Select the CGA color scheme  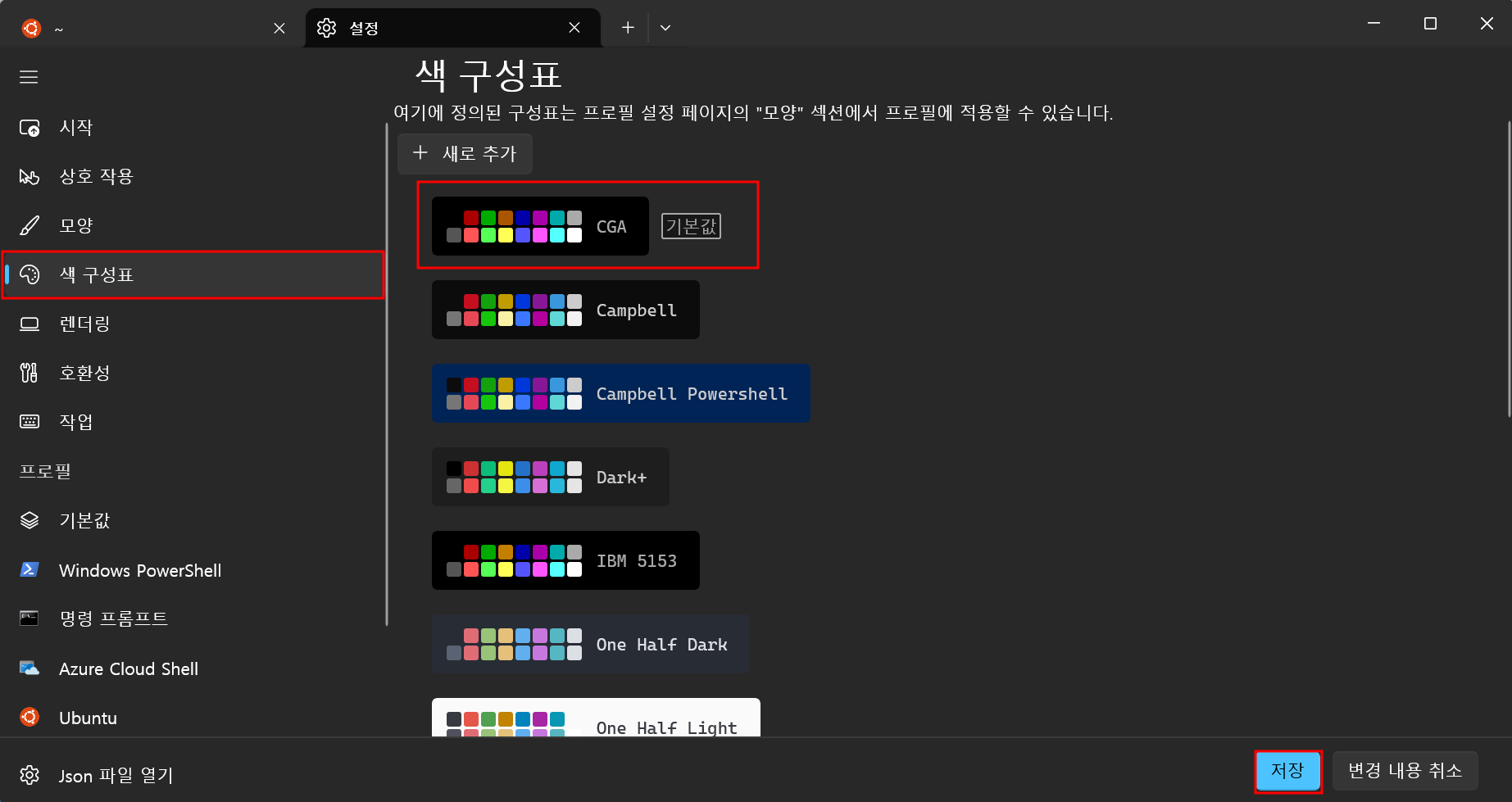540,226
